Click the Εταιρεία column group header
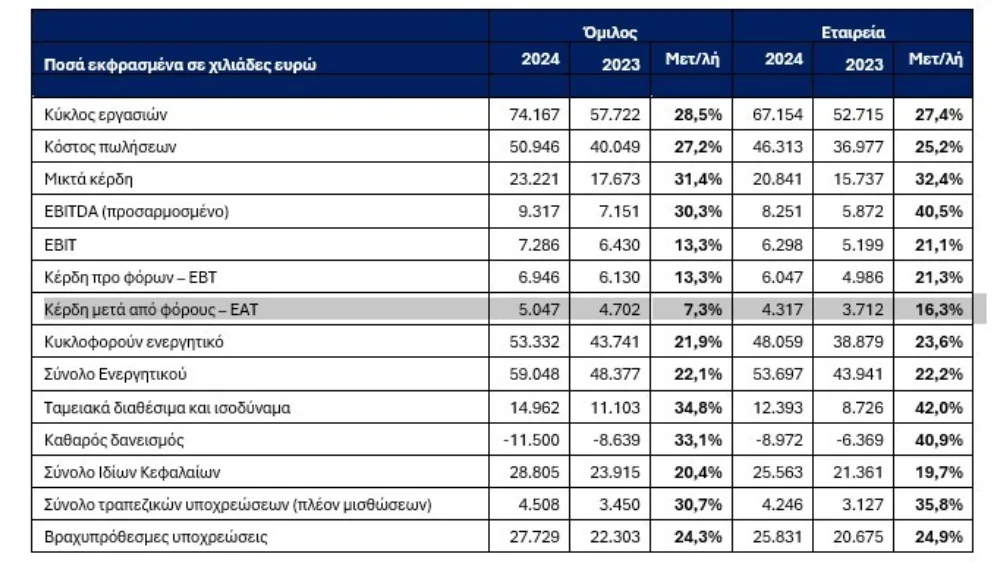Image resolution: width=1000 pixels, height=563 pixels. [x=853, y=32]
